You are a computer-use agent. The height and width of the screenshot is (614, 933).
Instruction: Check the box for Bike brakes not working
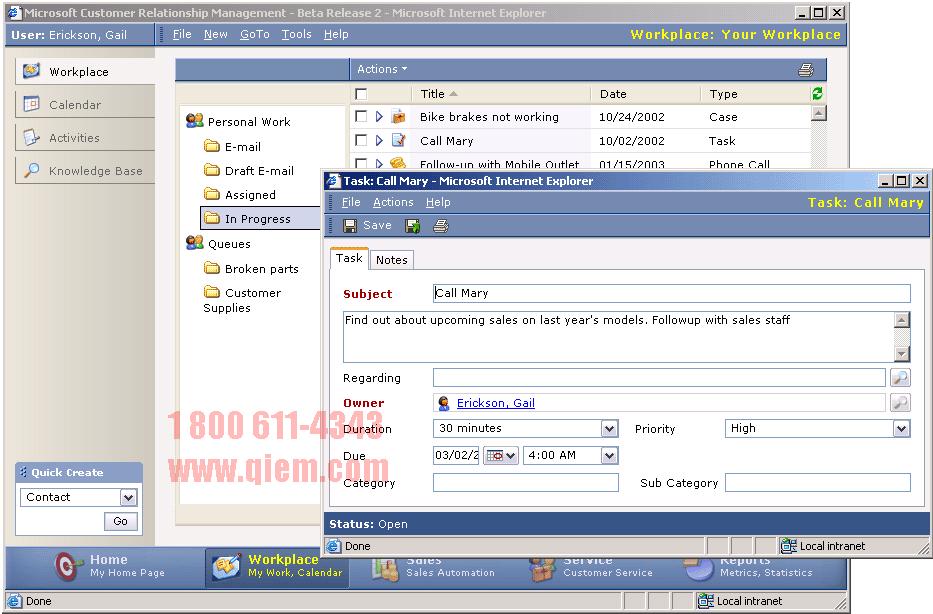[x=361, y=117]
